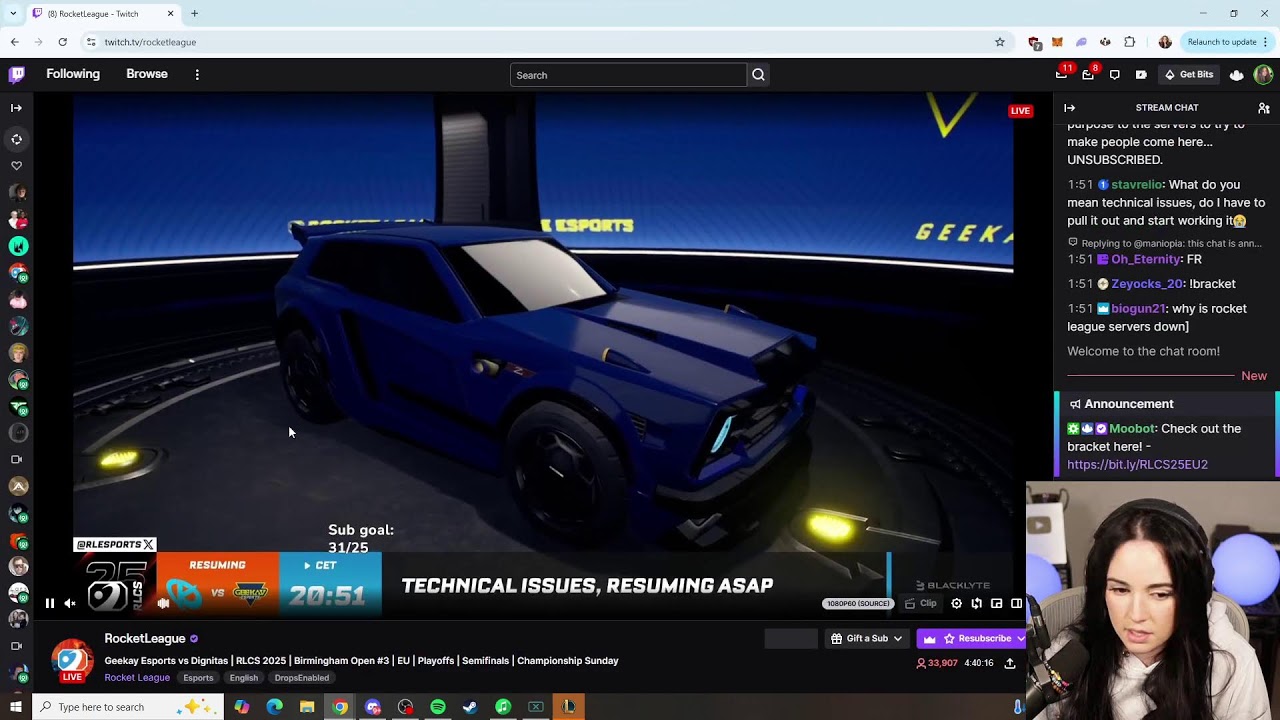
Task: Open the Windows Start menu
Action: pyautogui.click(x=15, y=707)
